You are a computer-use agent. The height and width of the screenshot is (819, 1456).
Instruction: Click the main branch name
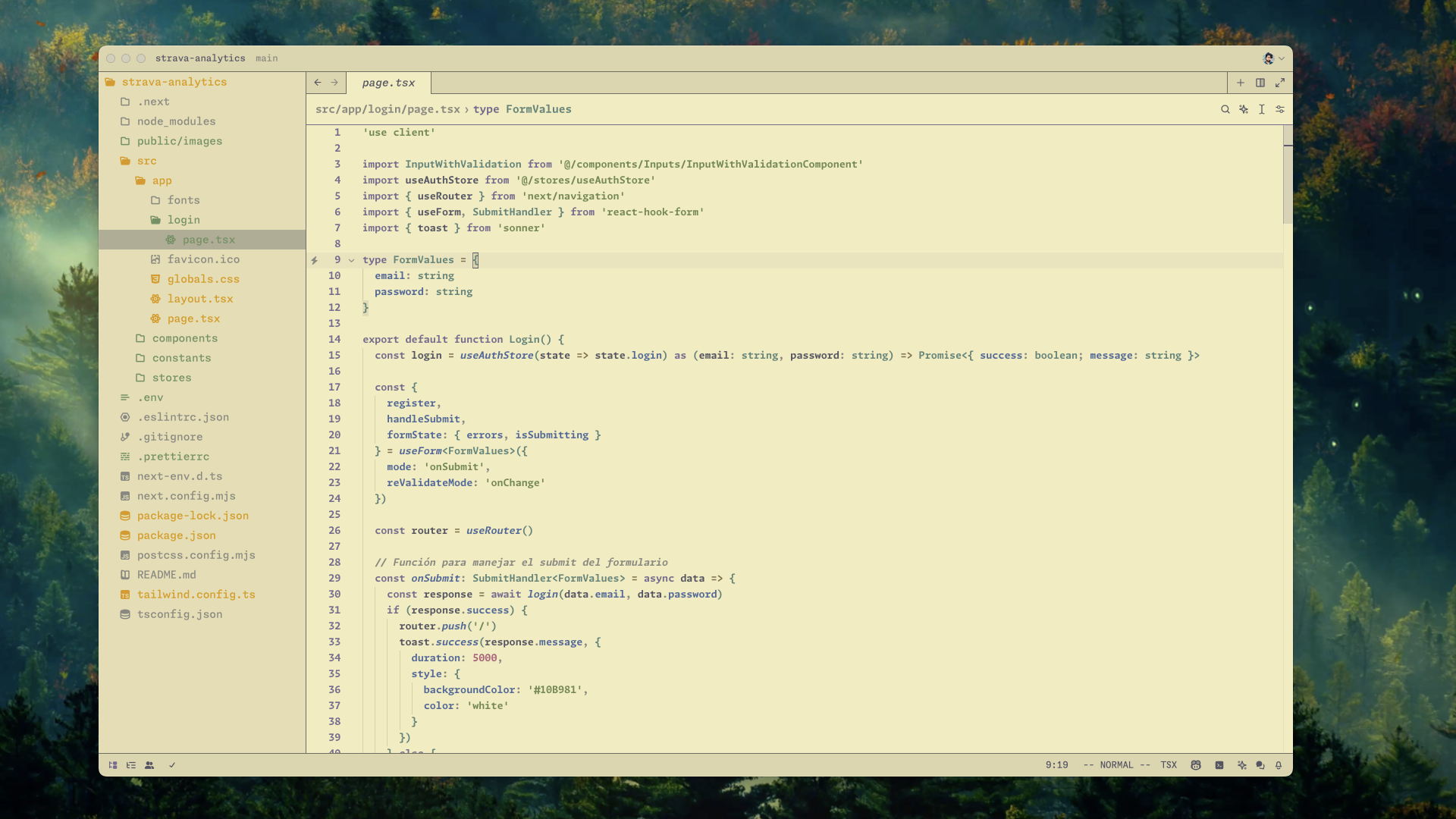pos(266,58)
